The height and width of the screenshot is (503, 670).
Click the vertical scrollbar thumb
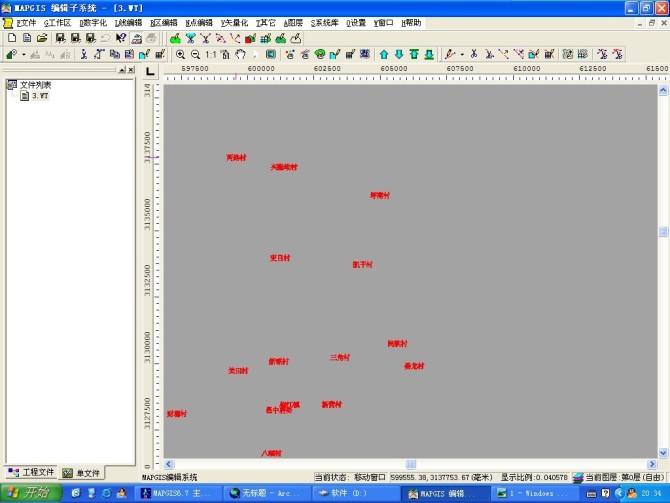(x=663, y=232)
